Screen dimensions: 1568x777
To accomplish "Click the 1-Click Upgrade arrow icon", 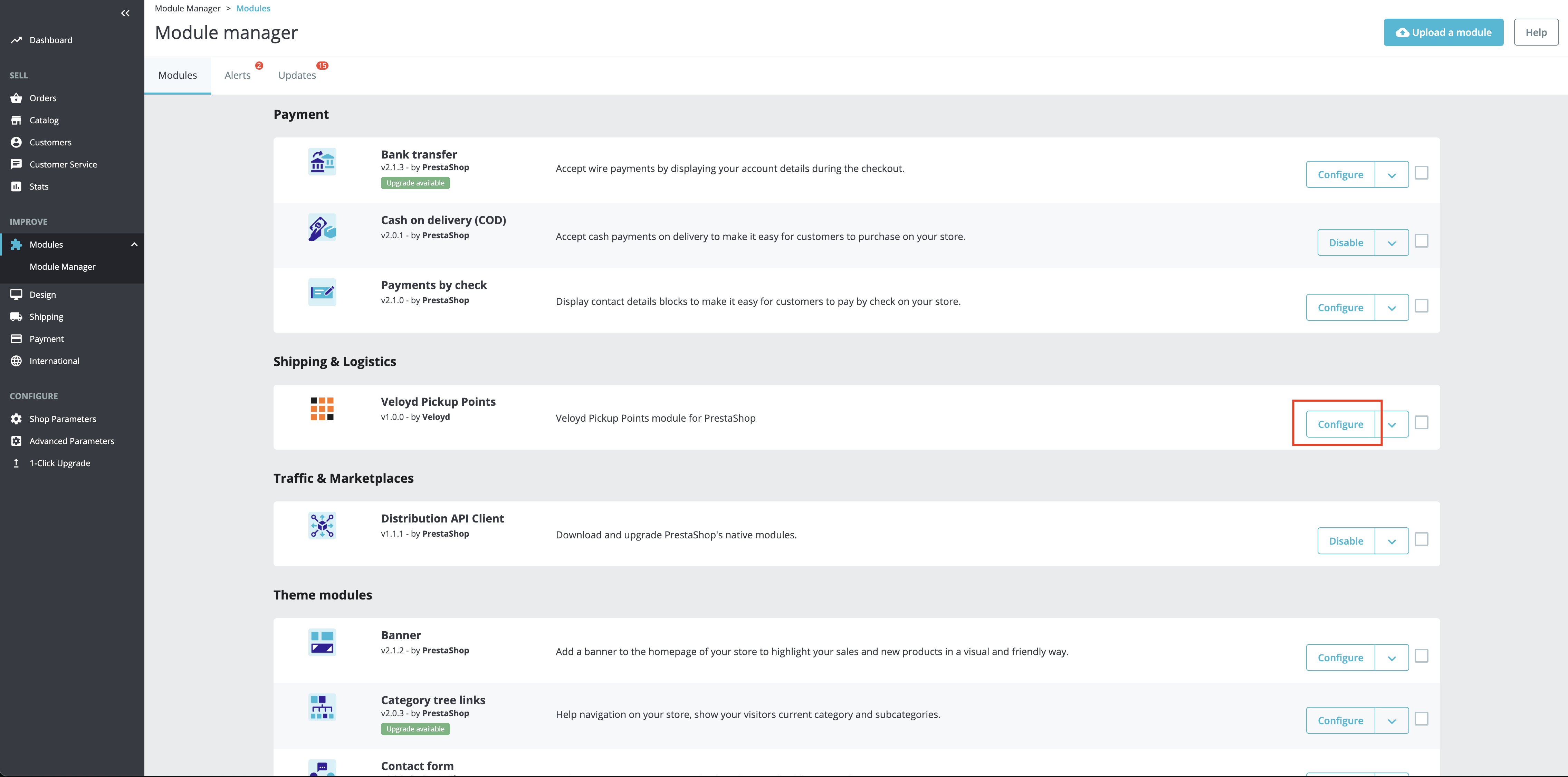I will [17, 463].
